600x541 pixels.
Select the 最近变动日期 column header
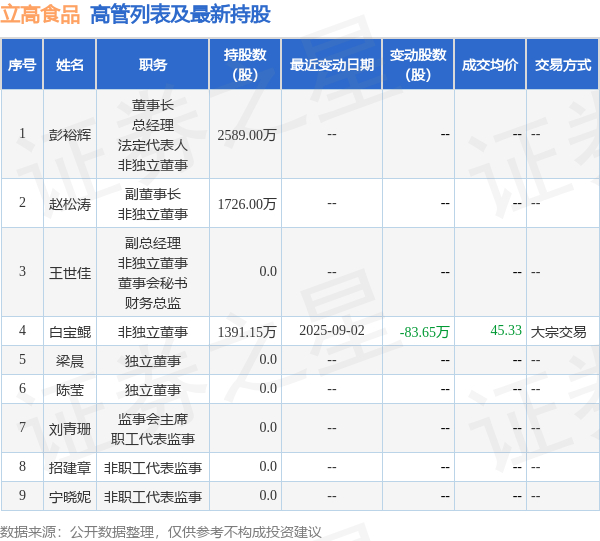(332, 64)
